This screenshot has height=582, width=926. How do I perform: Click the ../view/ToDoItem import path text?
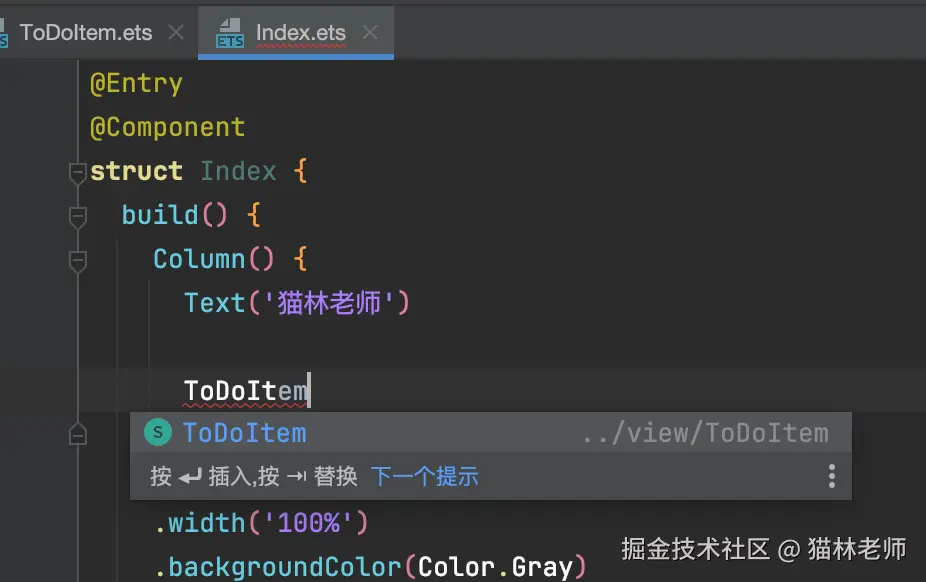pyautogui.click(x=704, y=433)
